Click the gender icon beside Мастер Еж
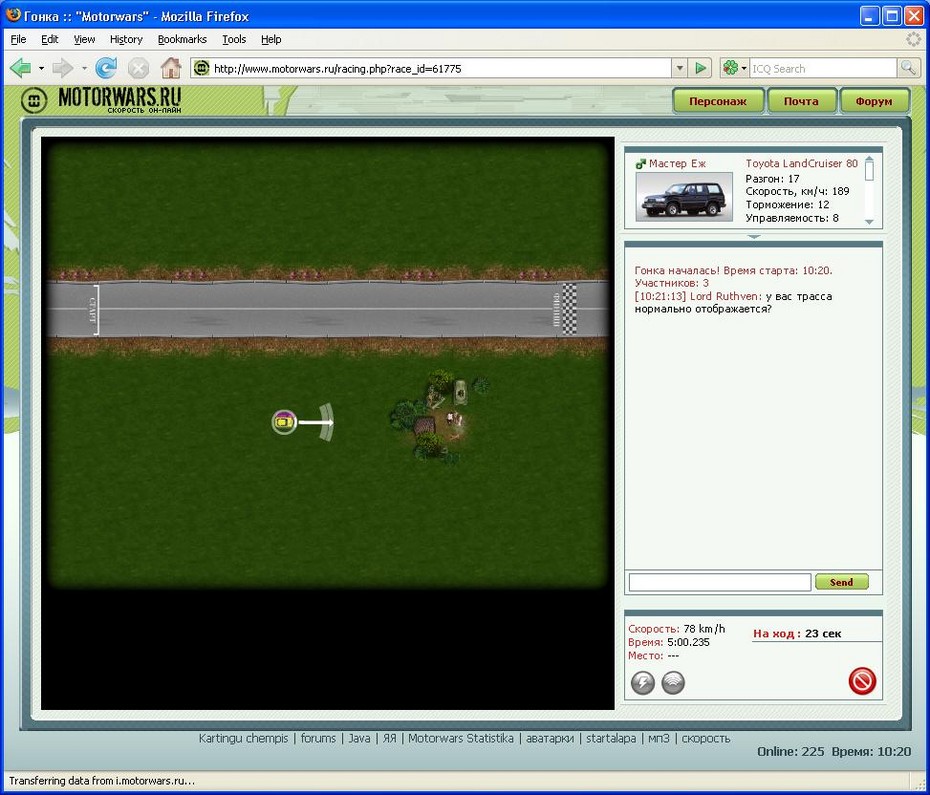This screenshot has height=795, width=930. tap(641, 164)
